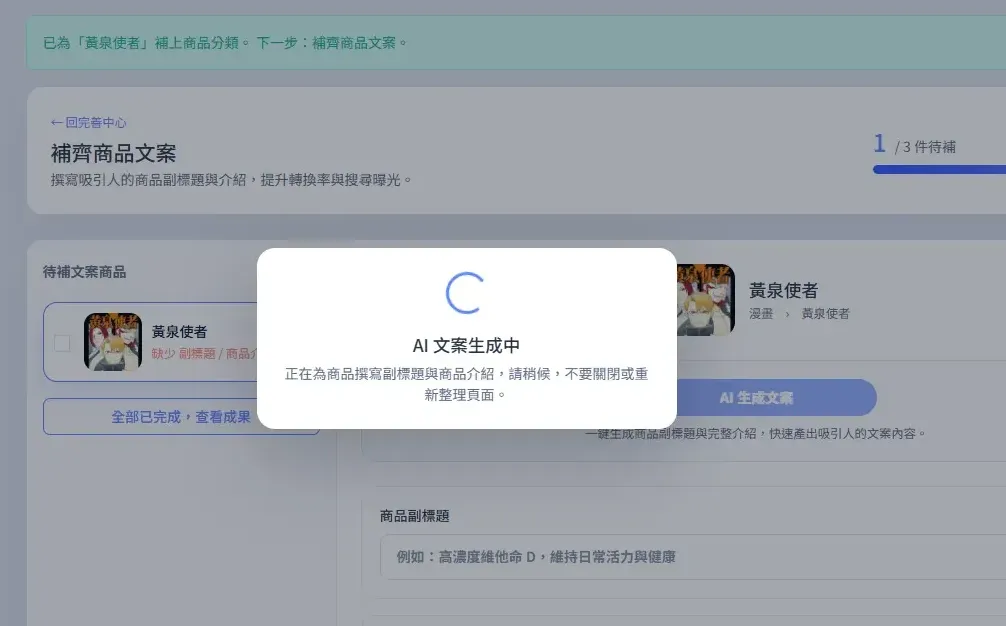Click the 一鍵生成商品副標題 helper text

tap(756, 434)
